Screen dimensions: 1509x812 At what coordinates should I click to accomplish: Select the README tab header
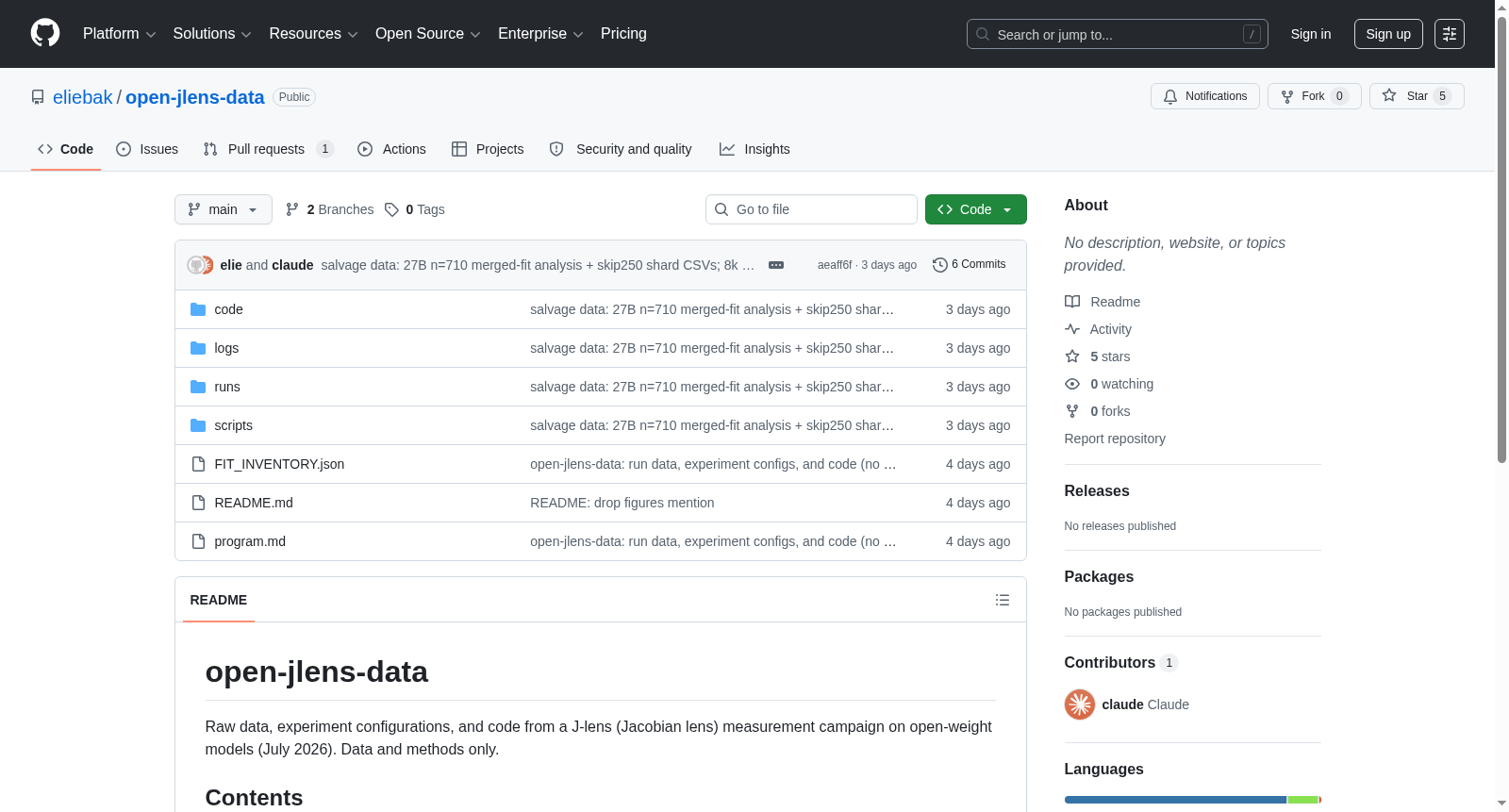(x=219, y=600)
